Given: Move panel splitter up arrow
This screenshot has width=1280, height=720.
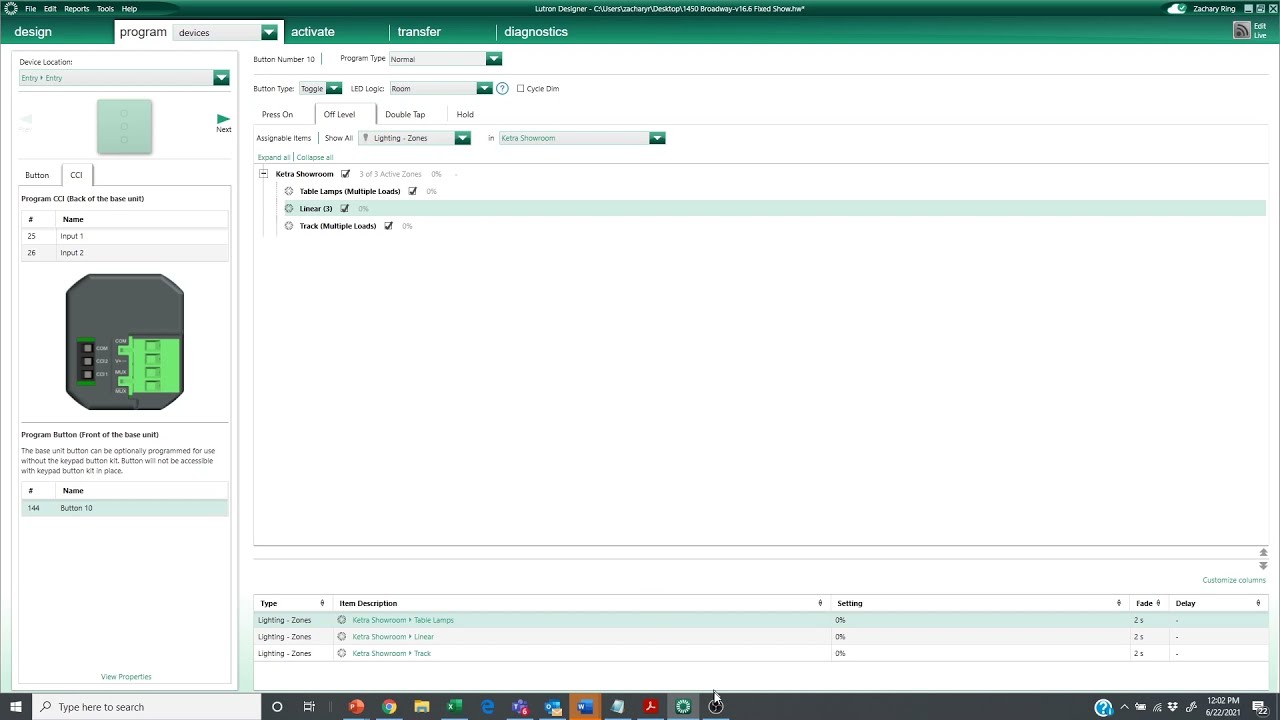Looking at the screenshot, I should [x=1263, y=553].
